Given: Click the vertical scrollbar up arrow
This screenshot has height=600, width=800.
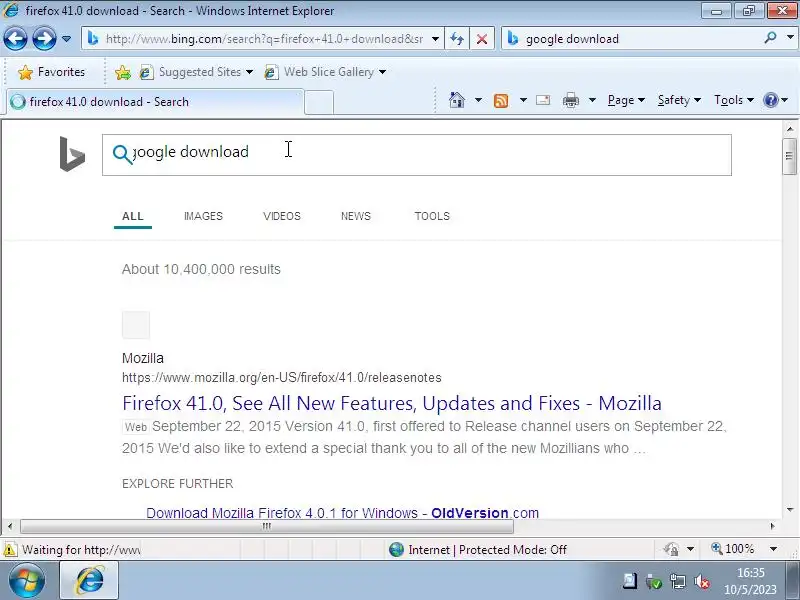Looking at the screenshot, I should (x=790, y=129).
